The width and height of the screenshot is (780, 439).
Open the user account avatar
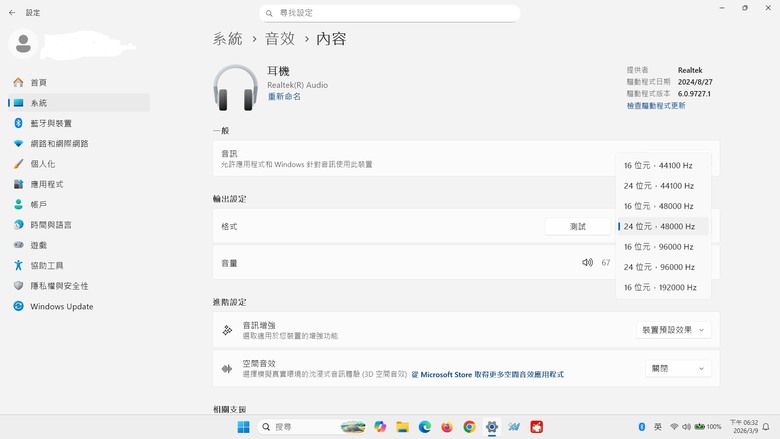[23, 44]
